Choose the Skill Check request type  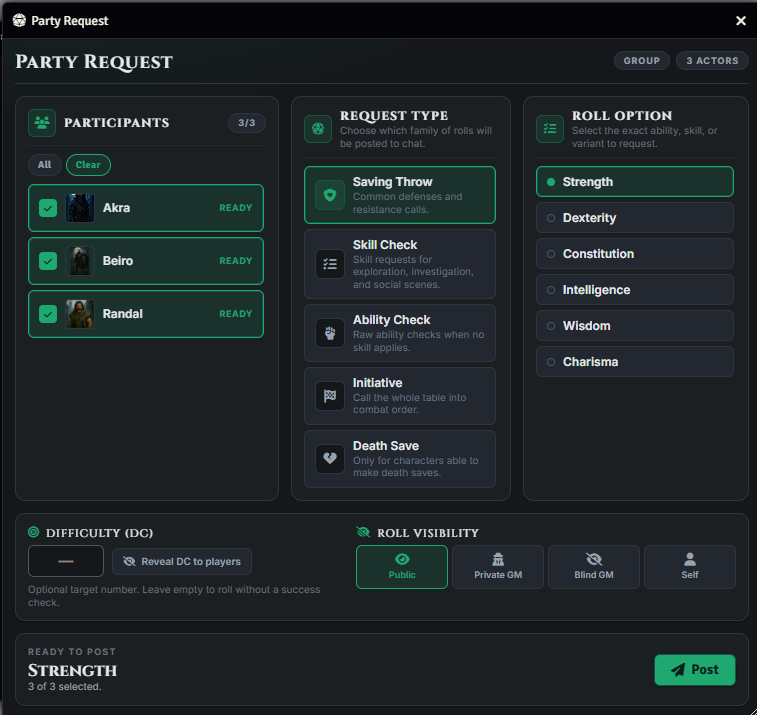(x=400, y=264)
